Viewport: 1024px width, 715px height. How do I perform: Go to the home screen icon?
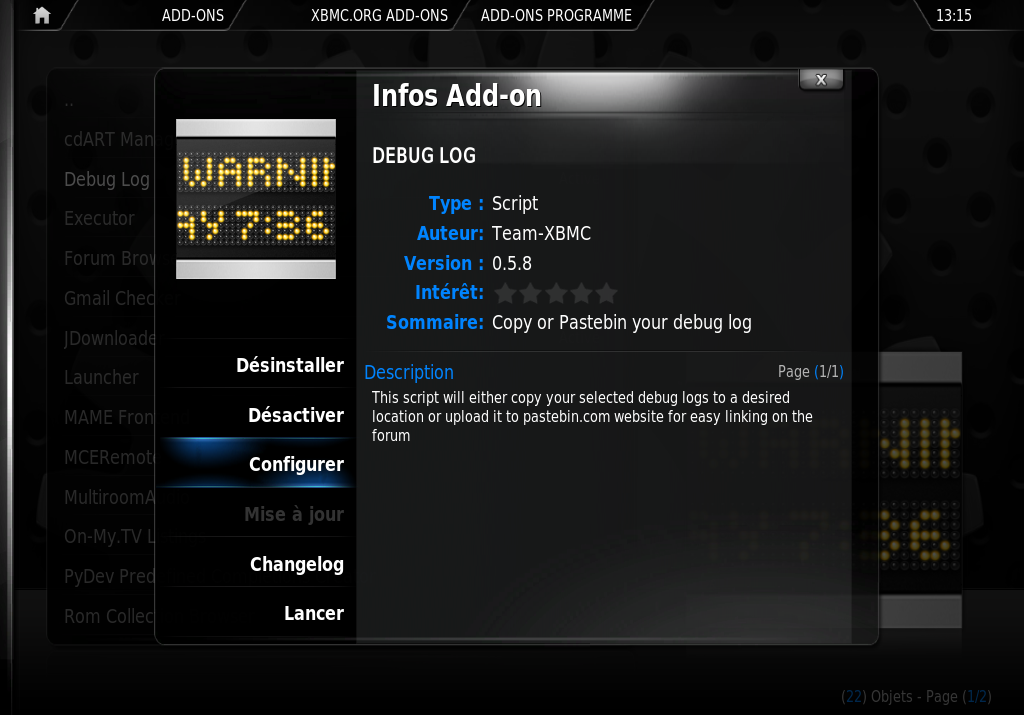[42, 15]
